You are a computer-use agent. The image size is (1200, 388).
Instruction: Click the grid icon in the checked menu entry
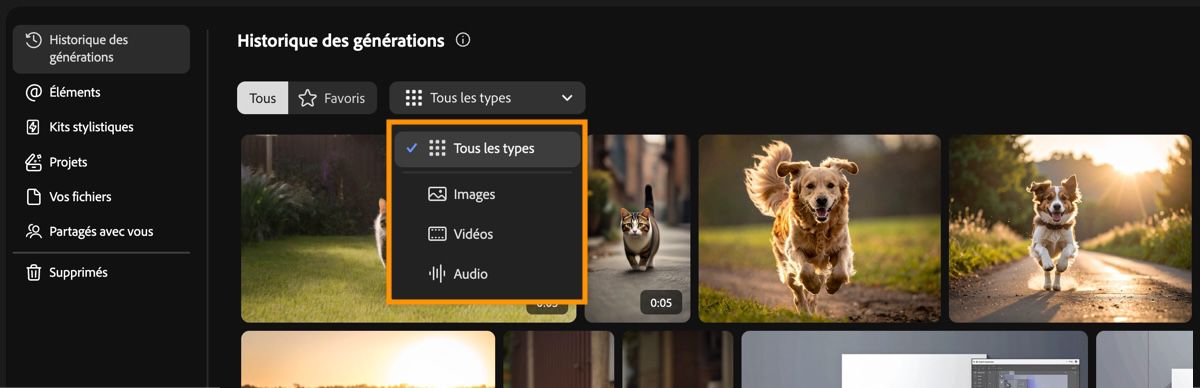pos(437,148)
